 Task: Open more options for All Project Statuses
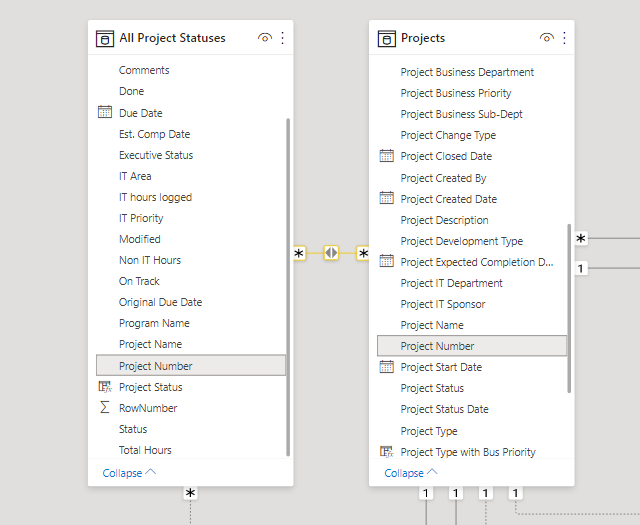coord(282,38)
